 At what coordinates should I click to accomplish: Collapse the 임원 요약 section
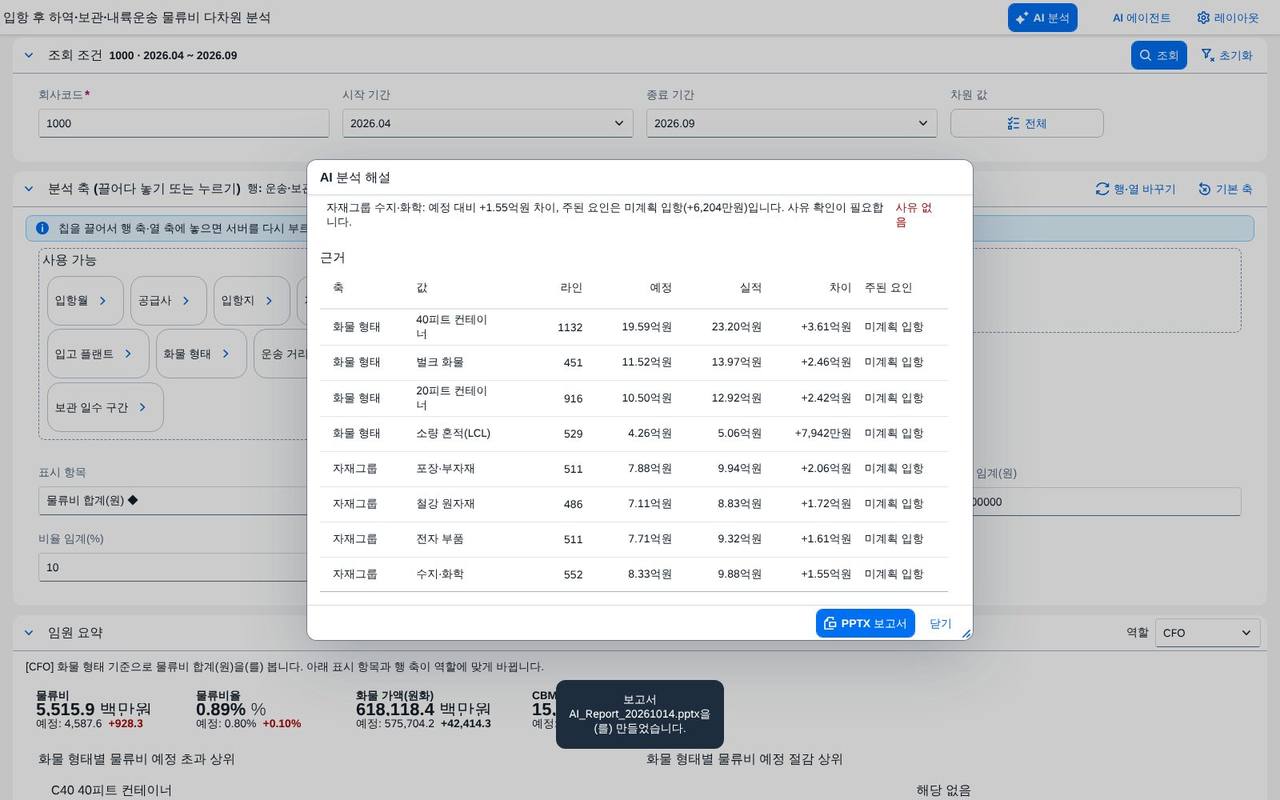click(x=28, y=632)
